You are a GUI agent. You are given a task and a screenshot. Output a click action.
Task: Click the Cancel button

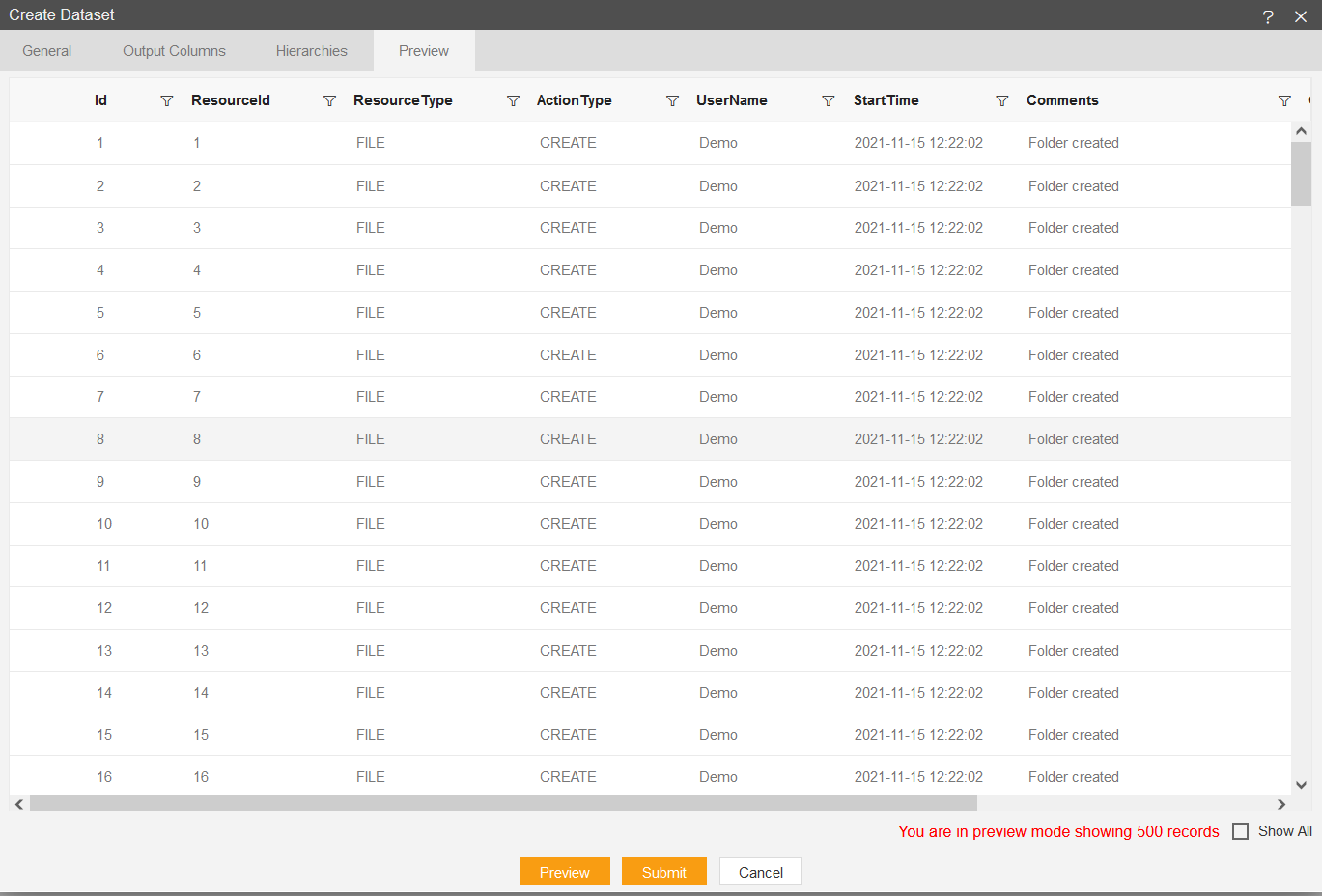click(761, 872)
